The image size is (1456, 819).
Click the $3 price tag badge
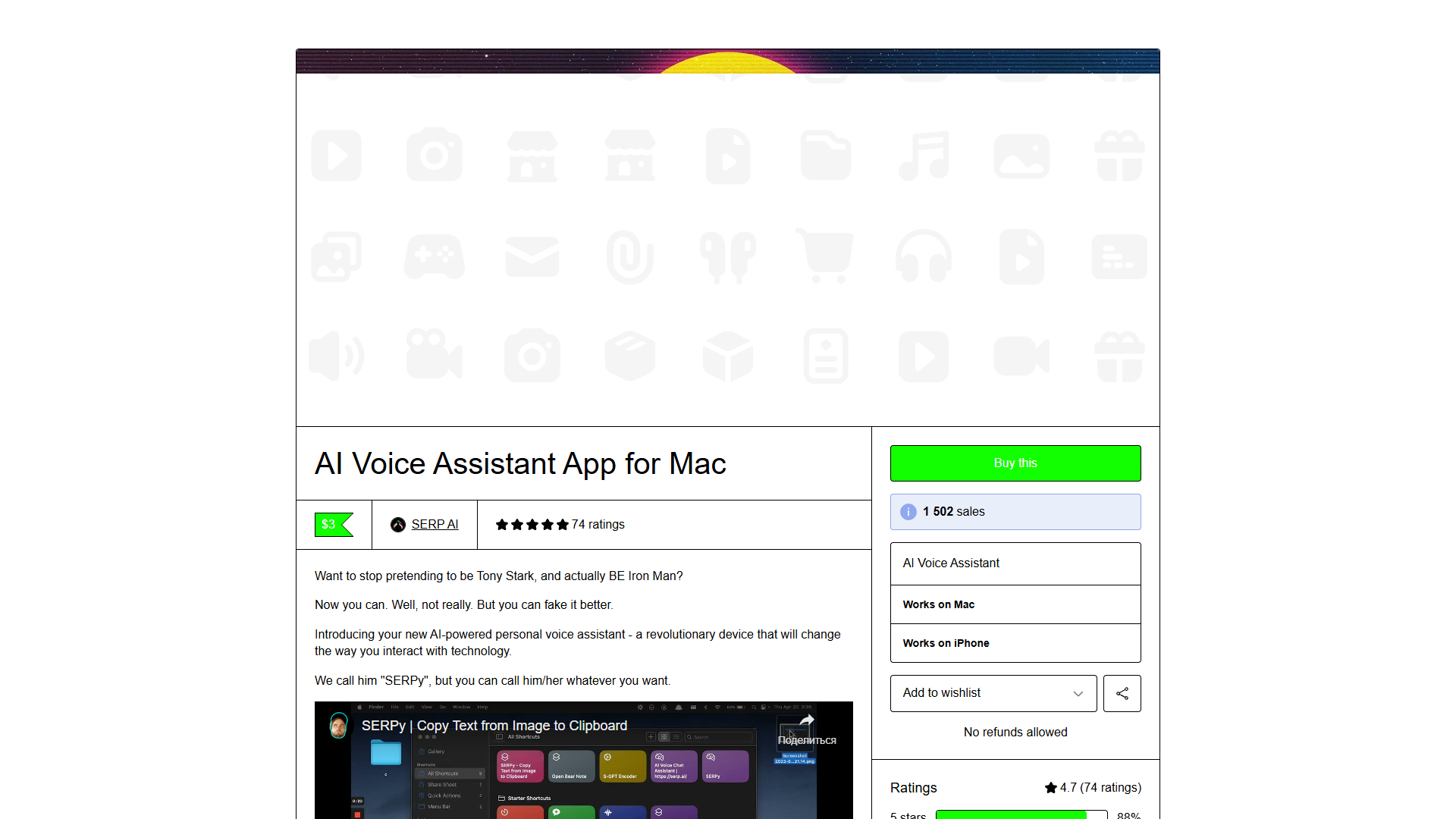pos(334,525)
